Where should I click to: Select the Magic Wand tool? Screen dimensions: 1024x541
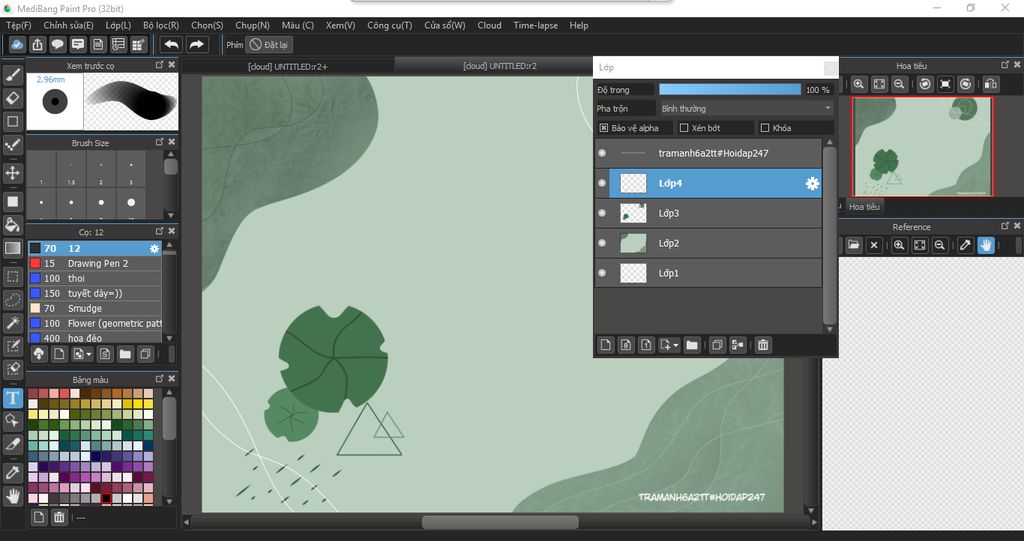(12, 323)
